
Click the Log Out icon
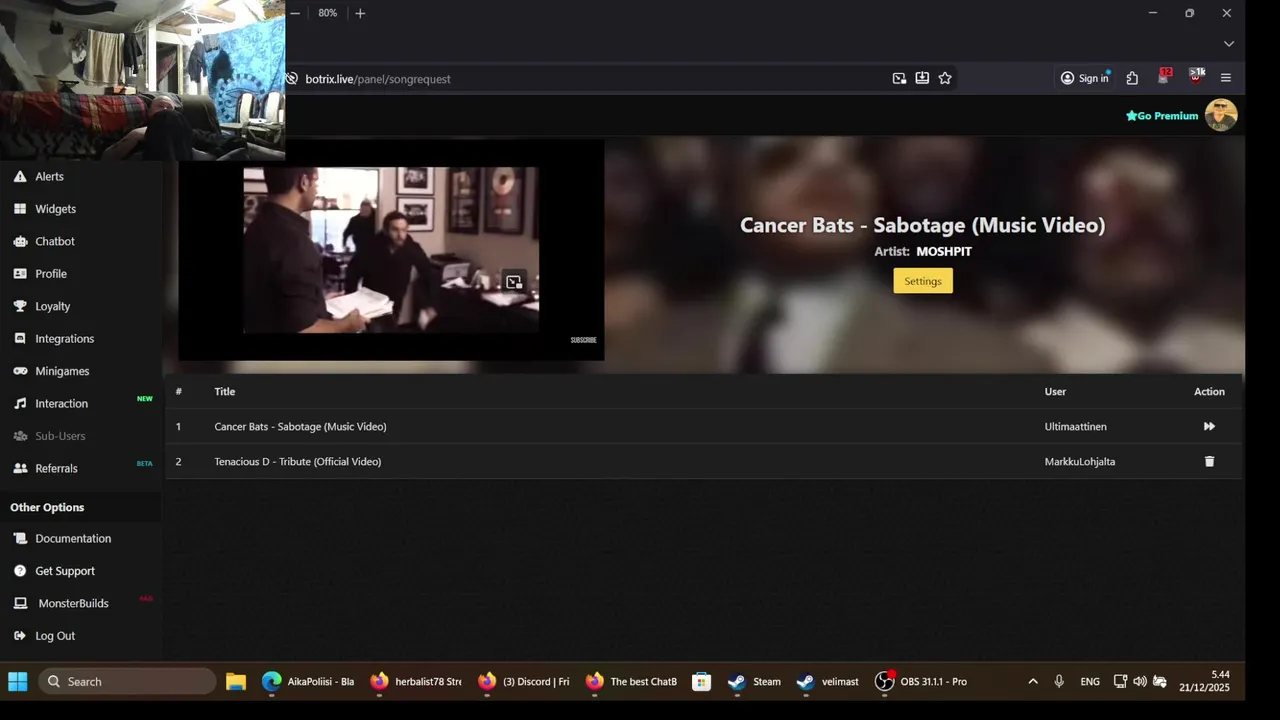pyautogui.click(x=20, y=636)
